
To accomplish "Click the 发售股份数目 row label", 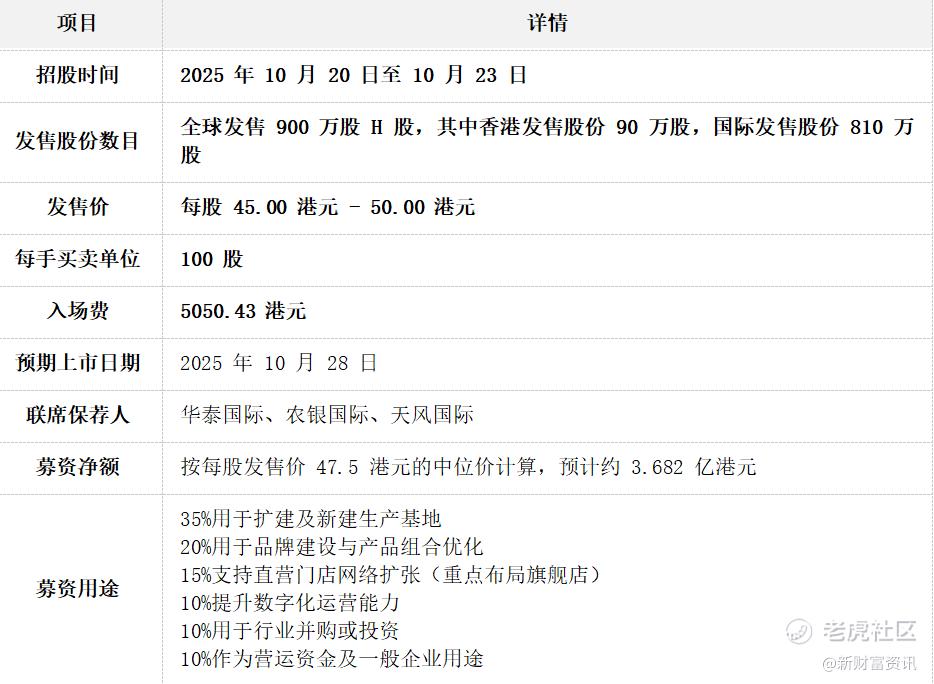I will point(77,141).
